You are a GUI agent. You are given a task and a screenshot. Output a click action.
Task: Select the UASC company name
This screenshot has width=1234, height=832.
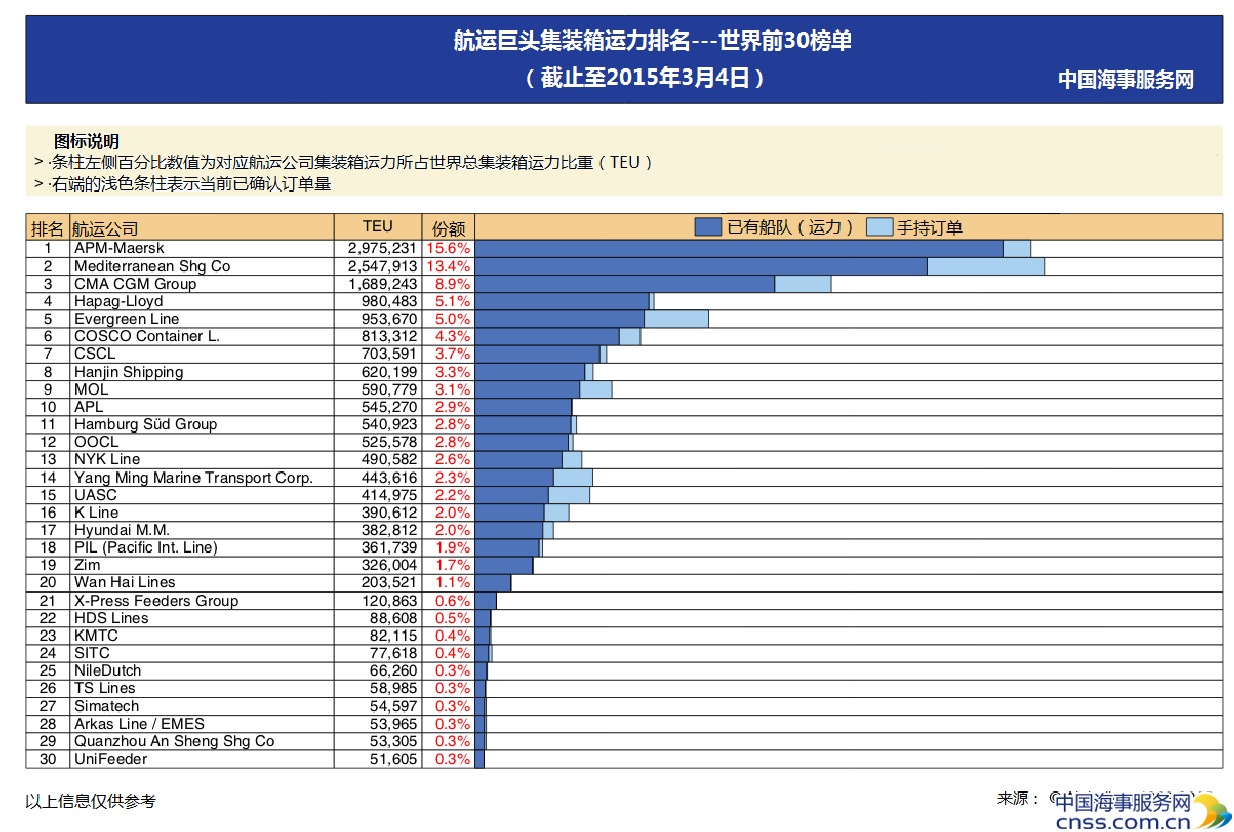coord(95,495)
